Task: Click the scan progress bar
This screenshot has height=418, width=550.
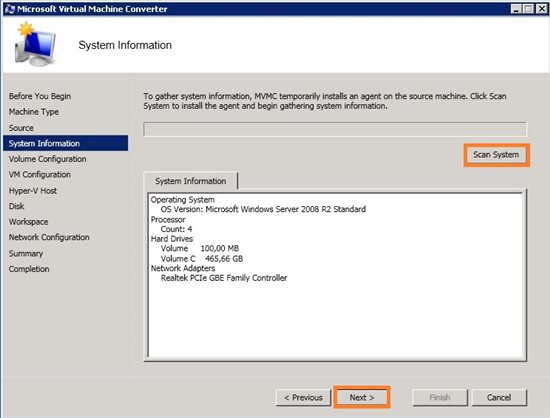Action: pos(335,129)
